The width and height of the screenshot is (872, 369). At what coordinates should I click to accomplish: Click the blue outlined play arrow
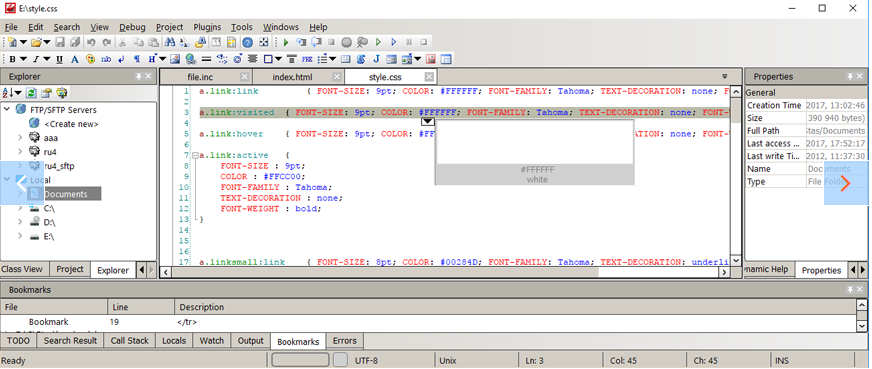(x=394, y=42)
